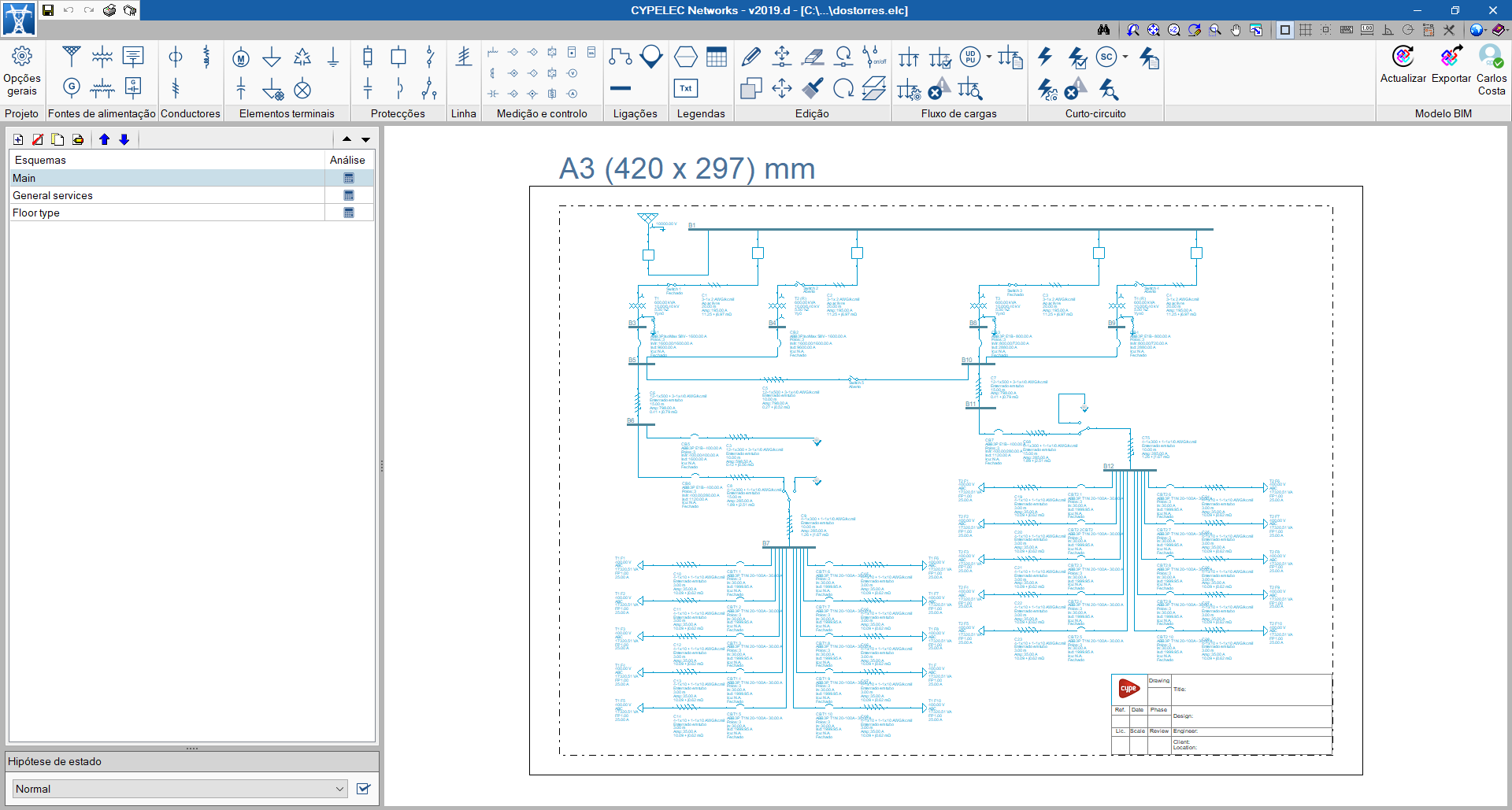Select the rotate element tool
The height and width of the screenshot is (810, 1512).
click(x=843, y=88)
